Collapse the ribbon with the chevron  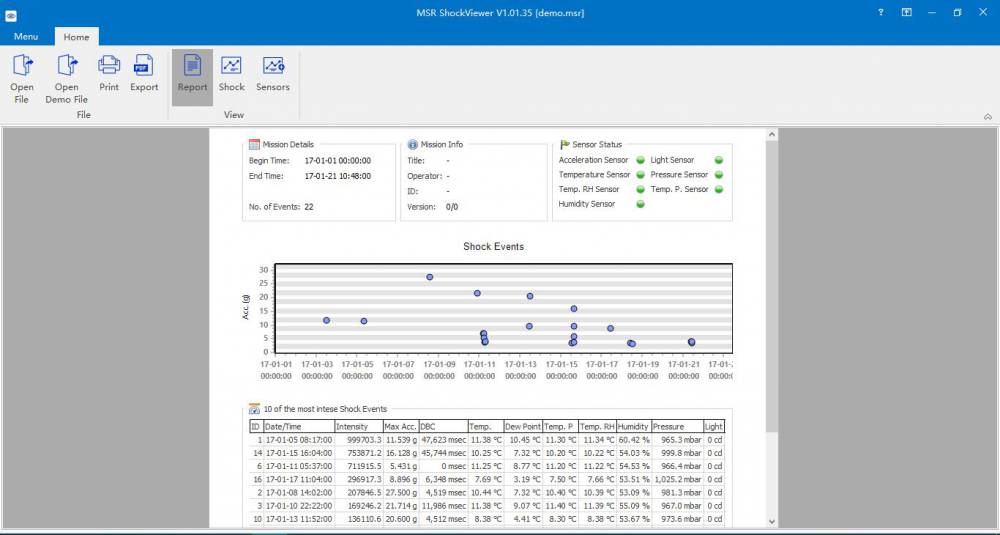[x=988, y=117]
